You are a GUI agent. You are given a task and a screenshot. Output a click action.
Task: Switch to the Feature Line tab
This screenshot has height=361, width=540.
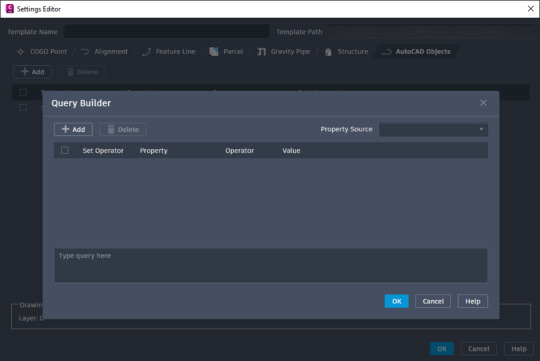click(169, 52)
